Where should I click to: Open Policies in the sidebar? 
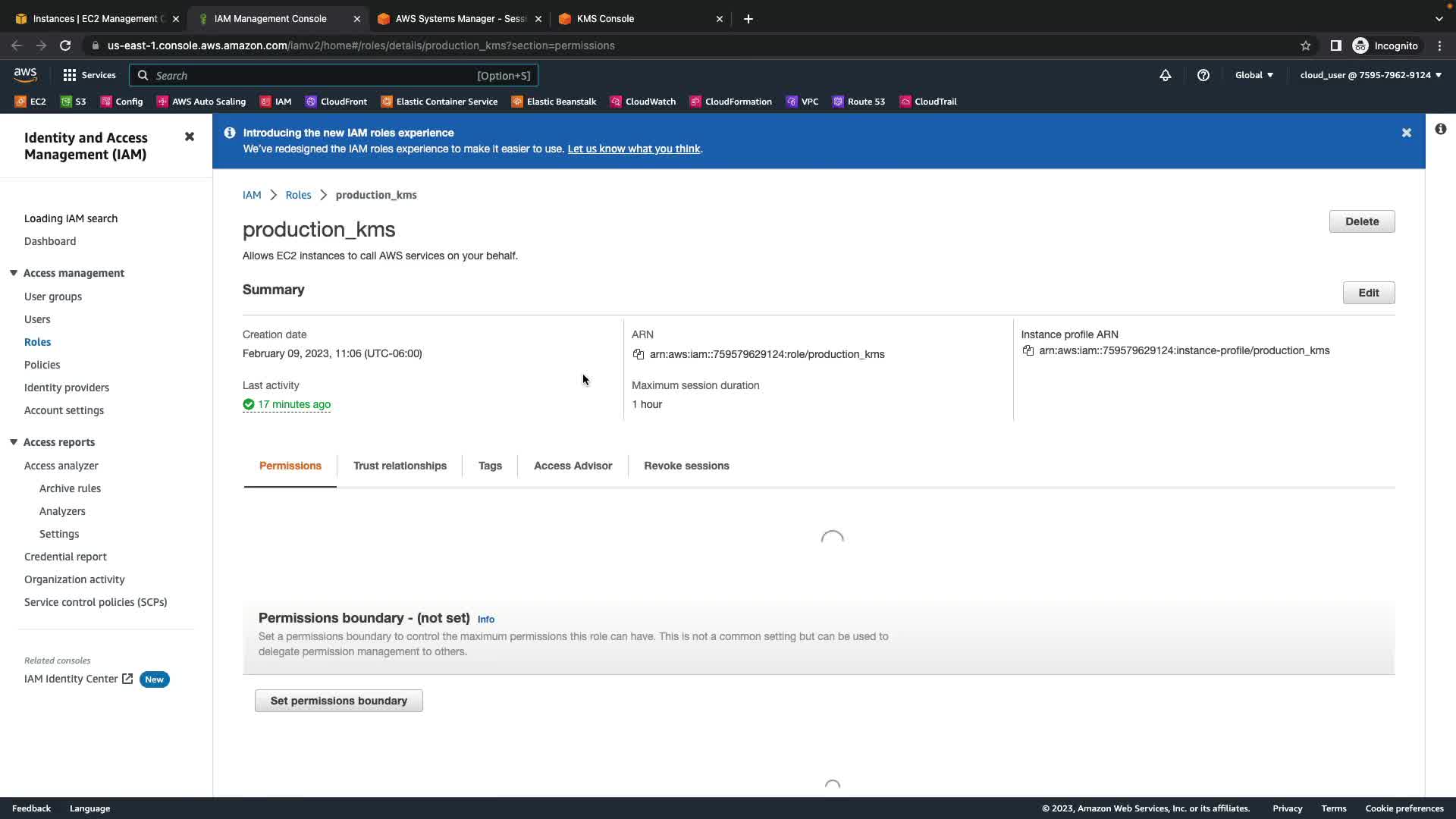coord(42,365)
